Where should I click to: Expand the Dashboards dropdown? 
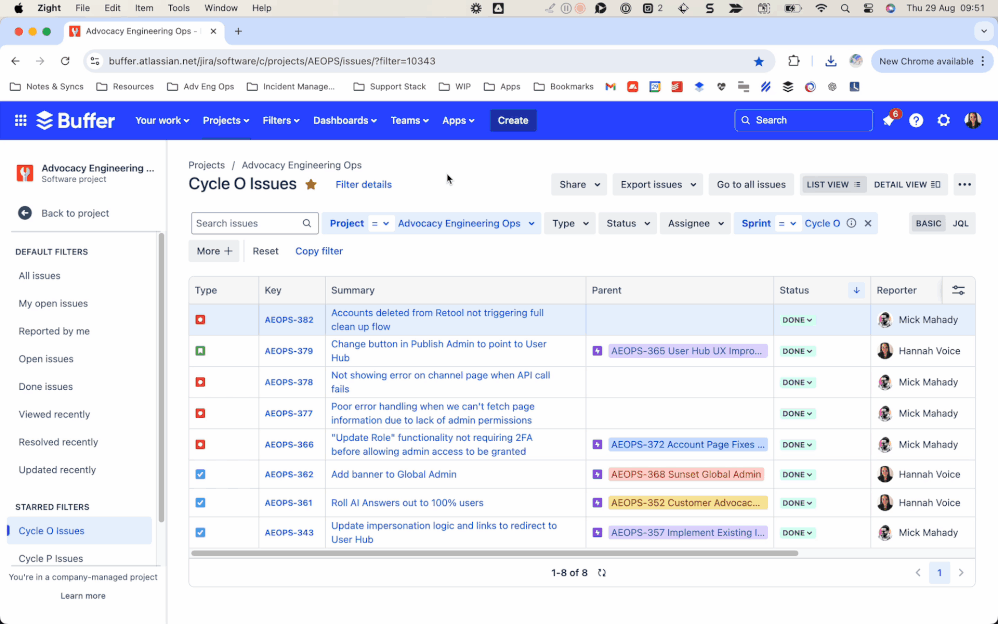point(344,120)
